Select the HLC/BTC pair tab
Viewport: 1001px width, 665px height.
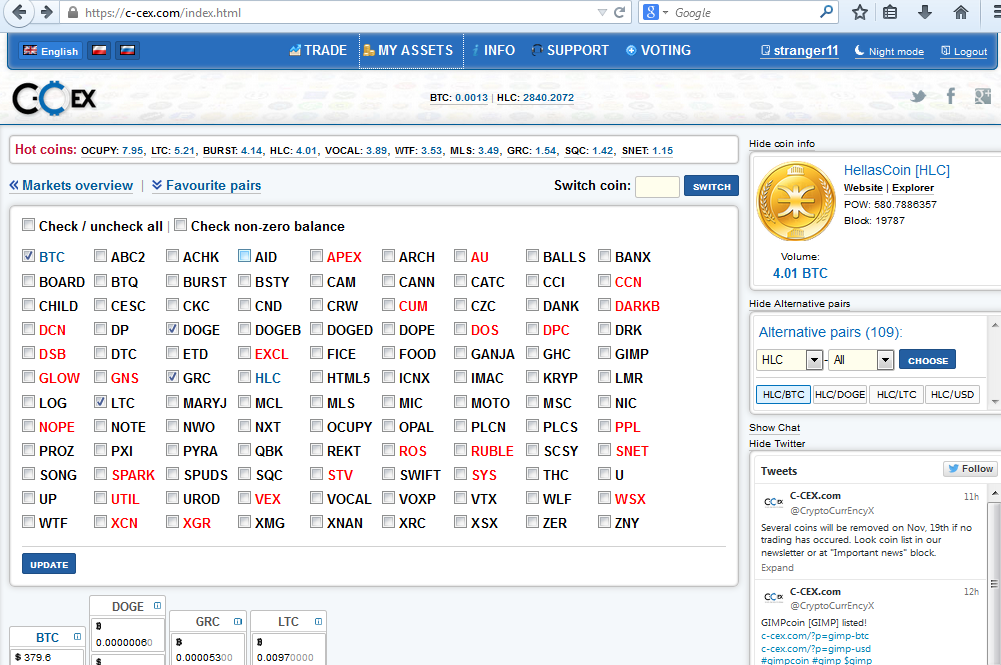coord(783,394)
